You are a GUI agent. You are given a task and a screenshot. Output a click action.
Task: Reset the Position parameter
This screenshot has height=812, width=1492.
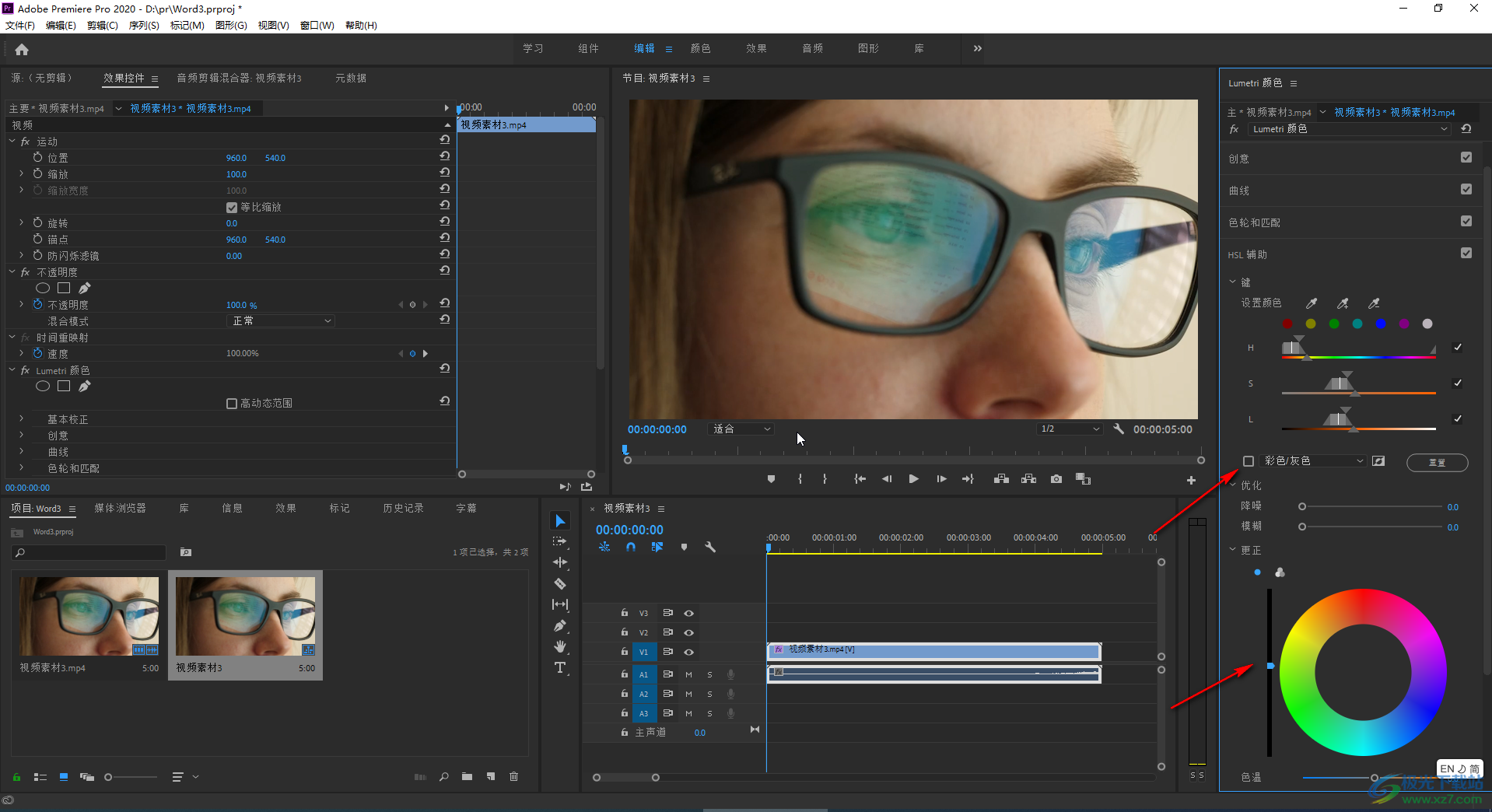pos(445,156)
